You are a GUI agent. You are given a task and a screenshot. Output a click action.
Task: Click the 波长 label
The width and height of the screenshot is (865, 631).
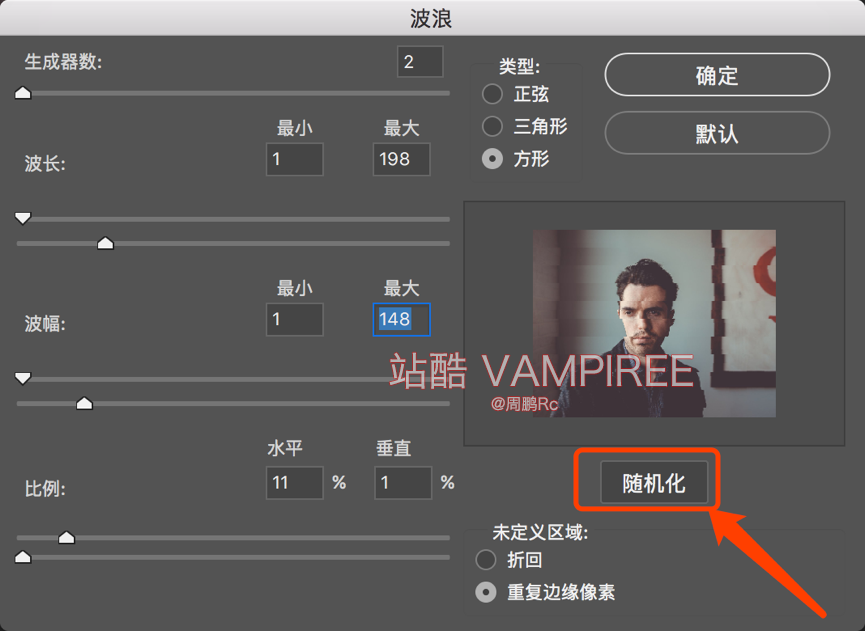(45, 163)
